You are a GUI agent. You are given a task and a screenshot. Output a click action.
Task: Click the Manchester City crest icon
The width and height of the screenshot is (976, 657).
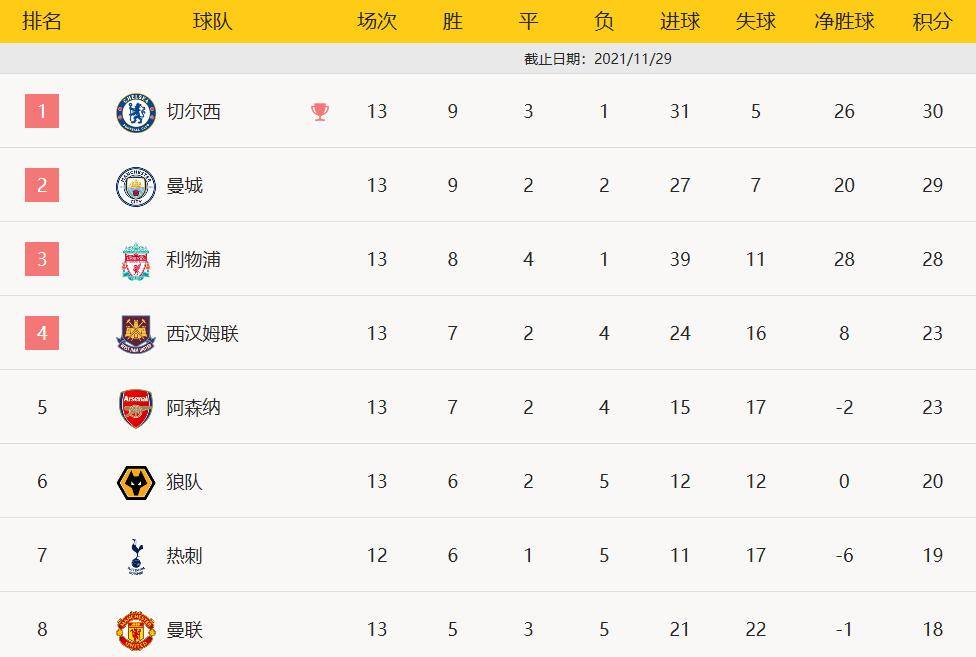[x=136, y=186]
